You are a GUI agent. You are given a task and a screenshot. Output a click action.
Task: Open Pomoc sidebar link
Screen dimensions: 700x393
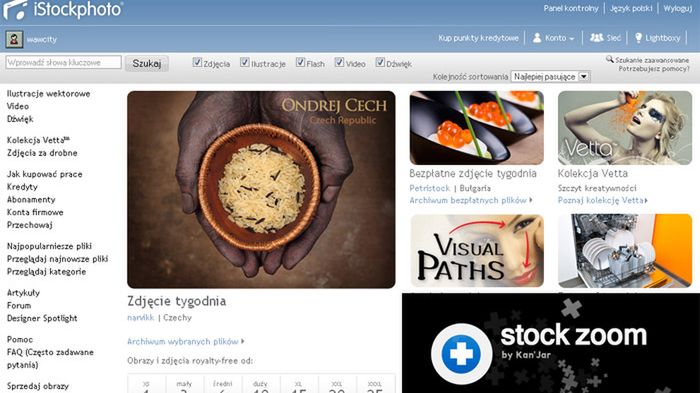click(x=20, y=339)
